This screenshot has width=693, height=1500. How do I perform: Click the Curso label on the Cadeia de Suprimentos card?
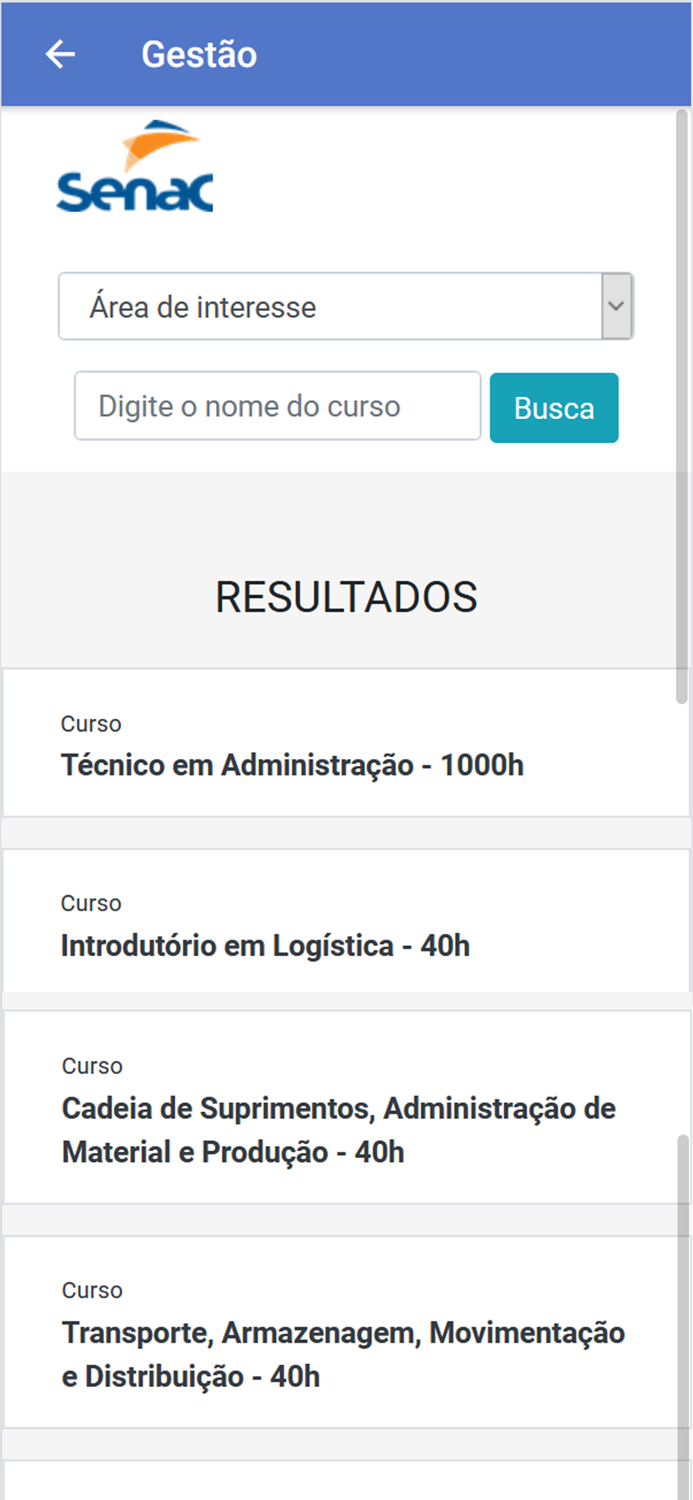[x=90, y=1065]
